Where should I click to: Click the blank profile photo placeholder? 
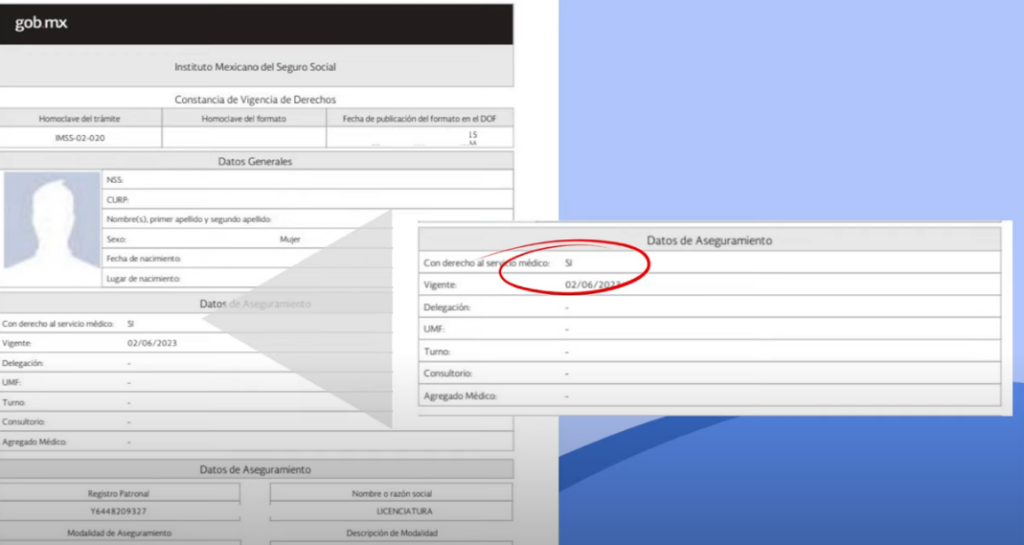coord(52,220)
